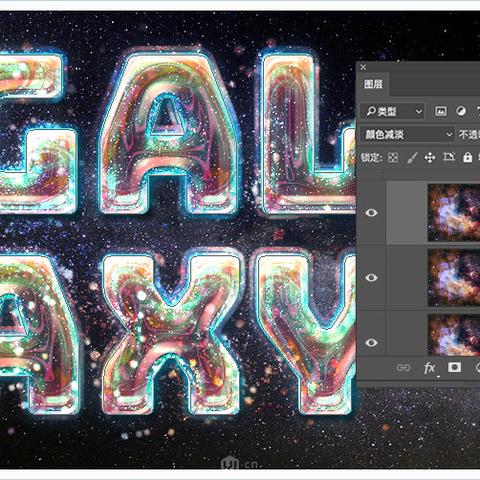This screenshot has width=480, height=480.
Task: Click the artboard auto-nesting lock icon
Action: pyautogui.click(x=449, y=157)
